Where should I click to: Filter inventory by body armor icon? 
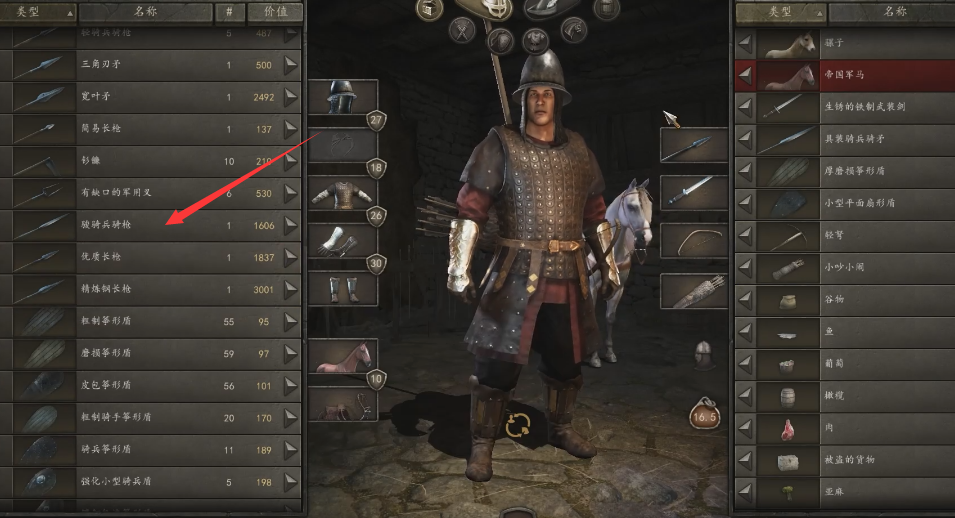(x=536, y=41)
